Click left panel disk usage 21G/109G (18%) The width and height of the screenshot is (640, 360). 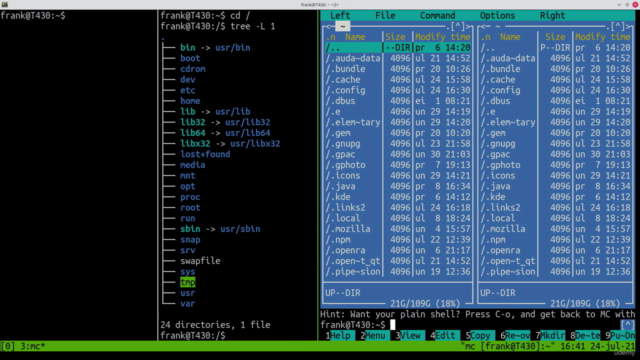point(425,304)
